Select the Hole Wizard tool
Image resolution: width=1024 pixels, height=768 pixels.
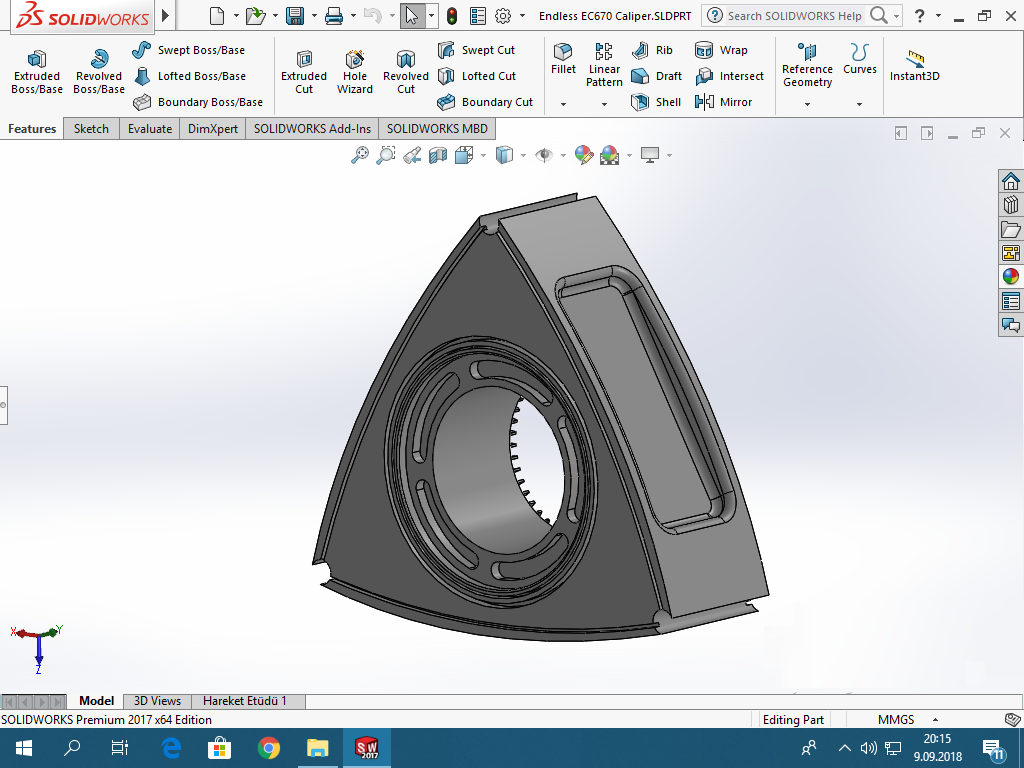point(354,72)
